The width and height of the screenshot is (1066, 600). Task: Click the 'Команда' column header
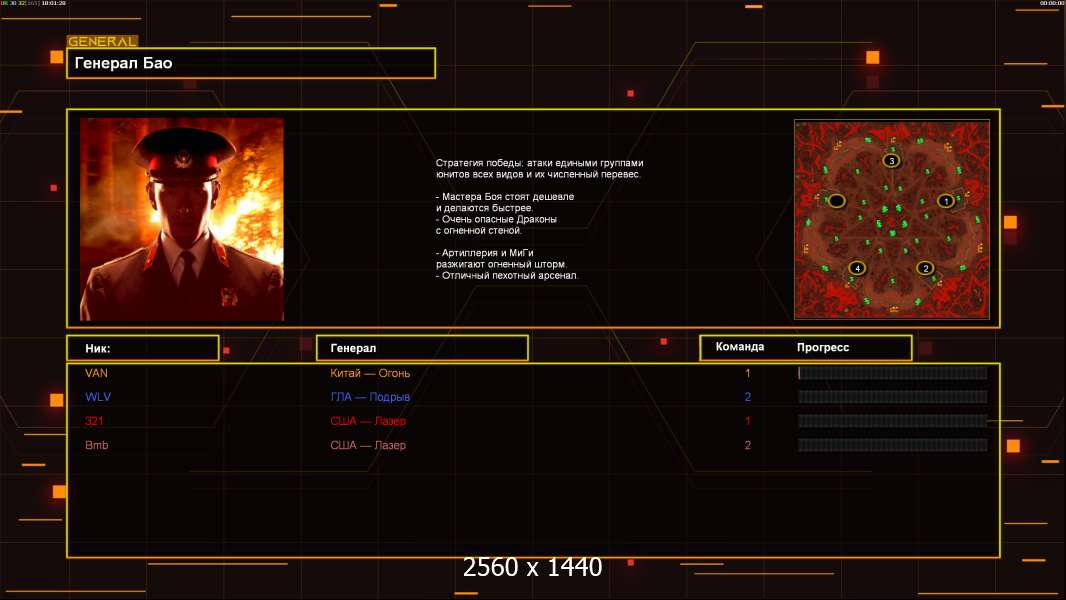[x=740, y=347]
